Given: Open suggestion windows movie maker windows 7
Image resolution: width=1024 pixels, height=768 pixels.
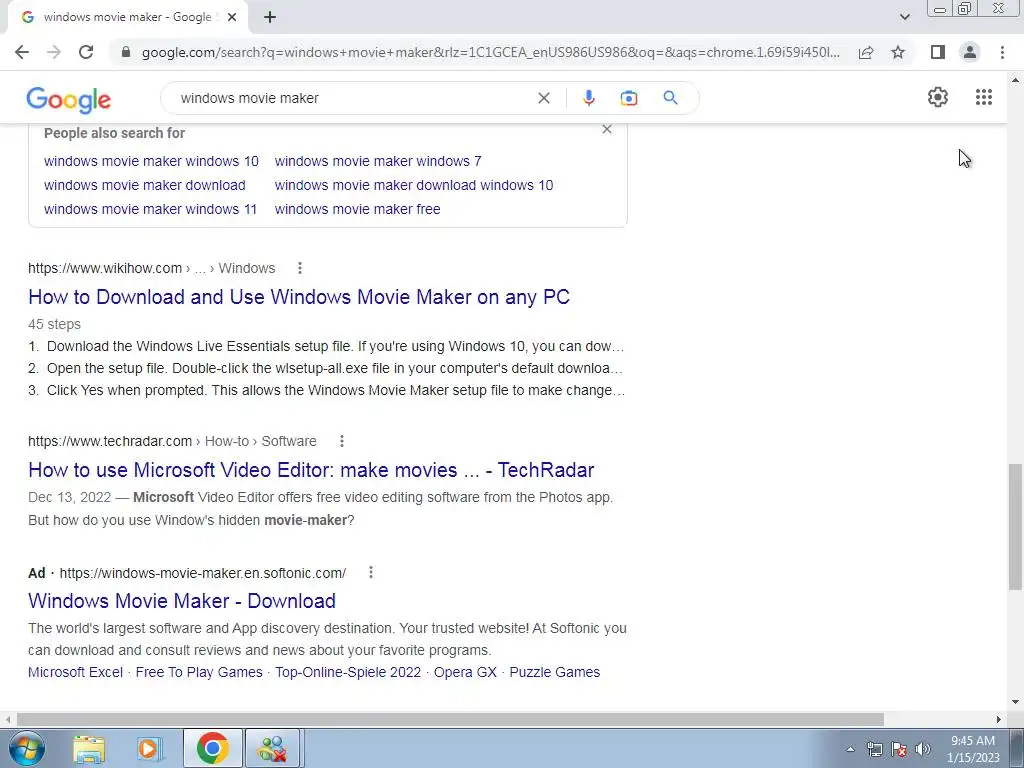Looking at the screenshot, I should [378, 161].
